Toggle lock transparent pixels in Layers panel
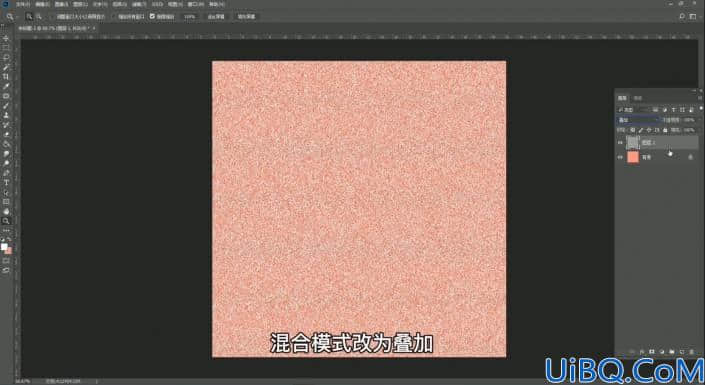 (x=633, y=130)
